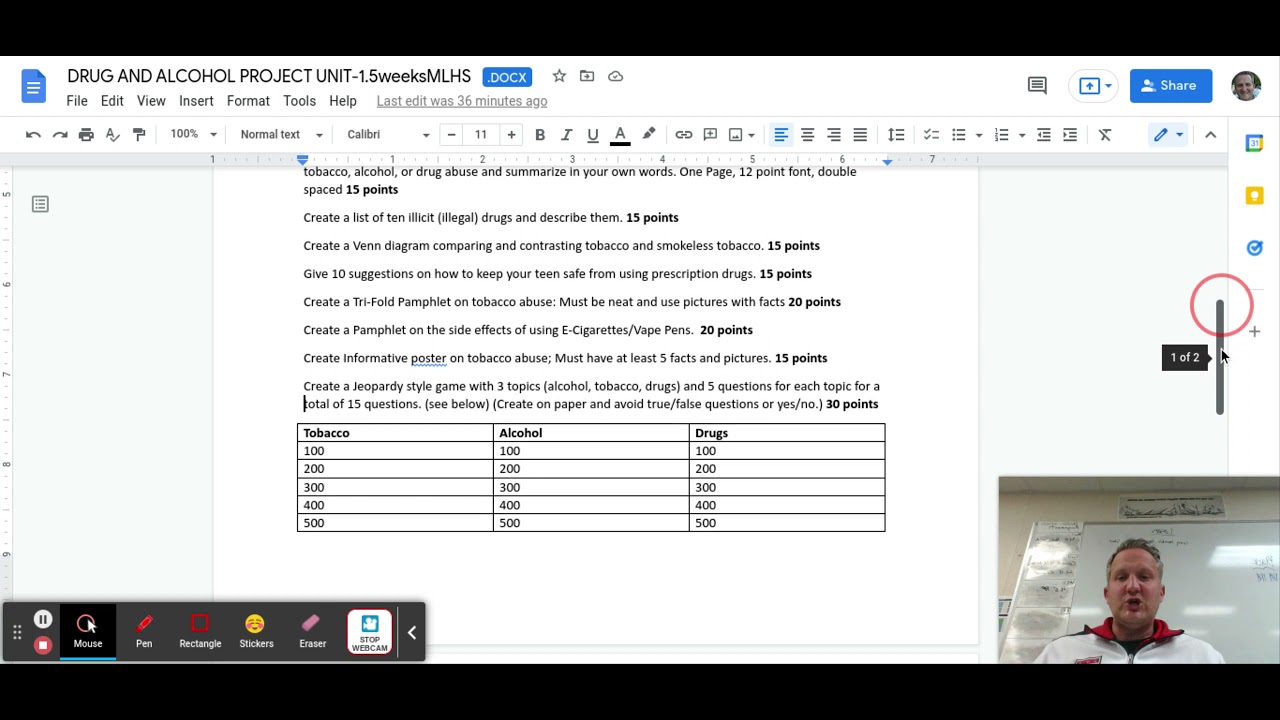Collapse the recorder toolbar

point(411,632)
